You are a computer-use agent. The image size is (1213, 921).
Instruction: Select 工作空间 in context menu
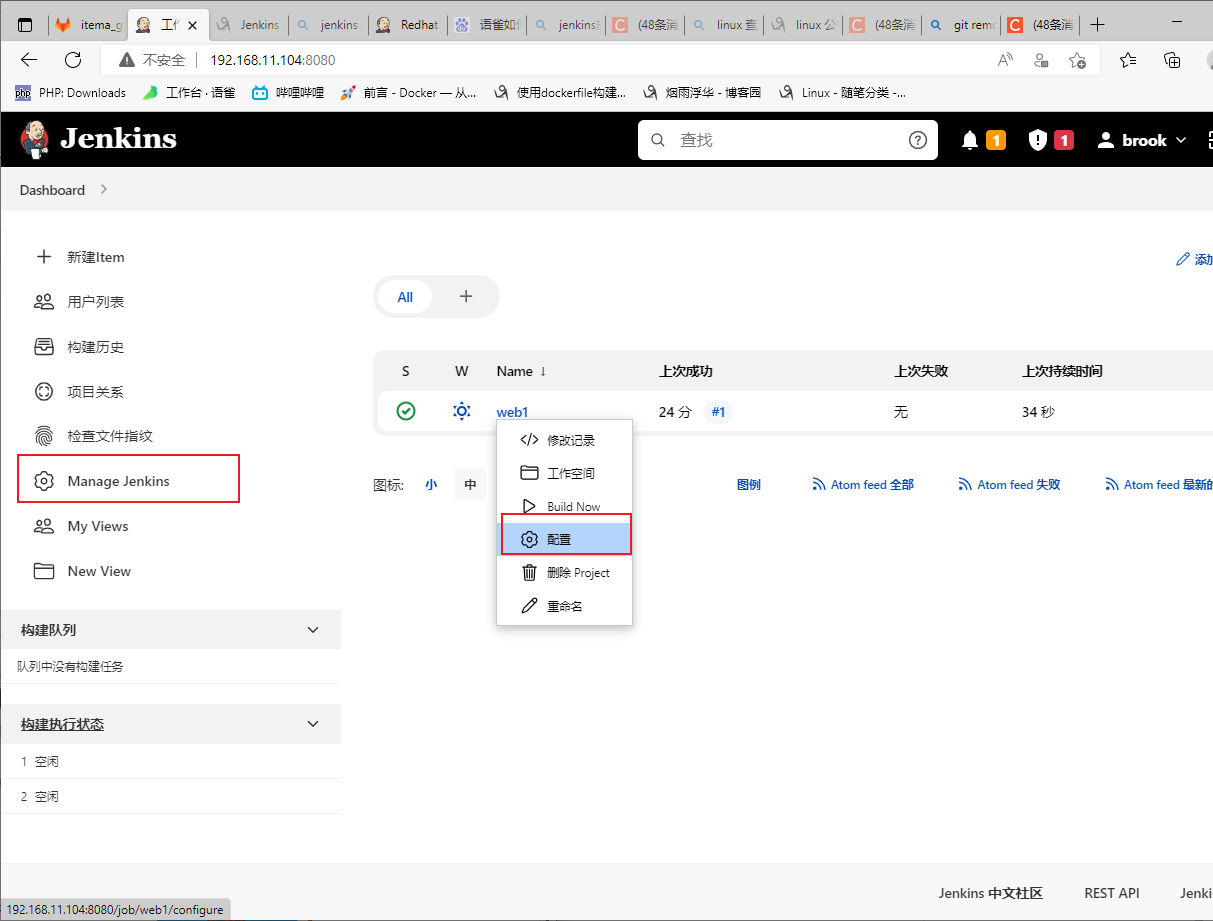tap(565, 473)
